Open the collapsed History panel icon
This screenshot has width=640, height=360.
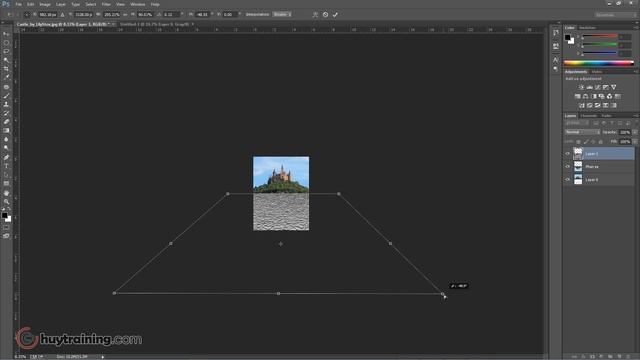tap(556, 33)
